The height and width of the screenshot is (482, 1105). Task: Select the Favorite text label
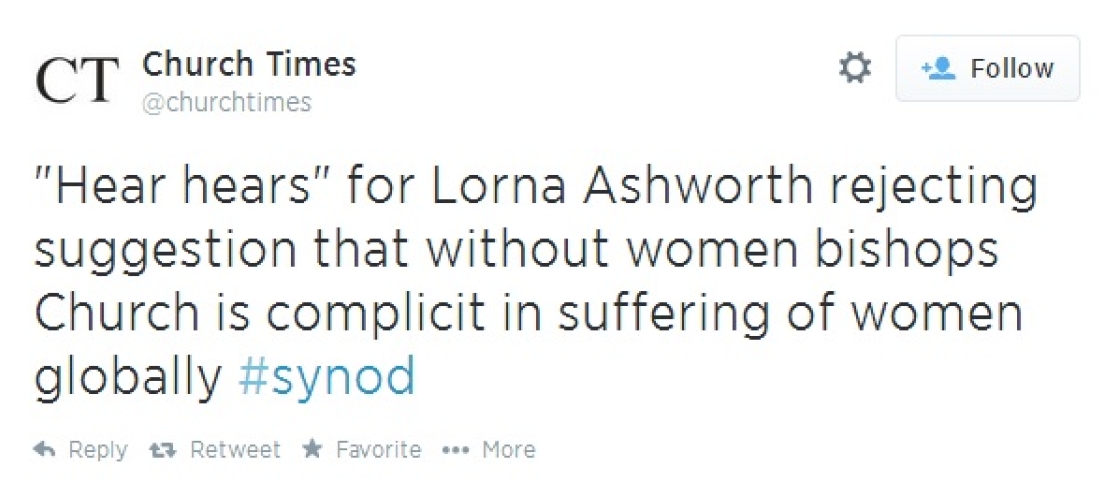click(378, 451)
